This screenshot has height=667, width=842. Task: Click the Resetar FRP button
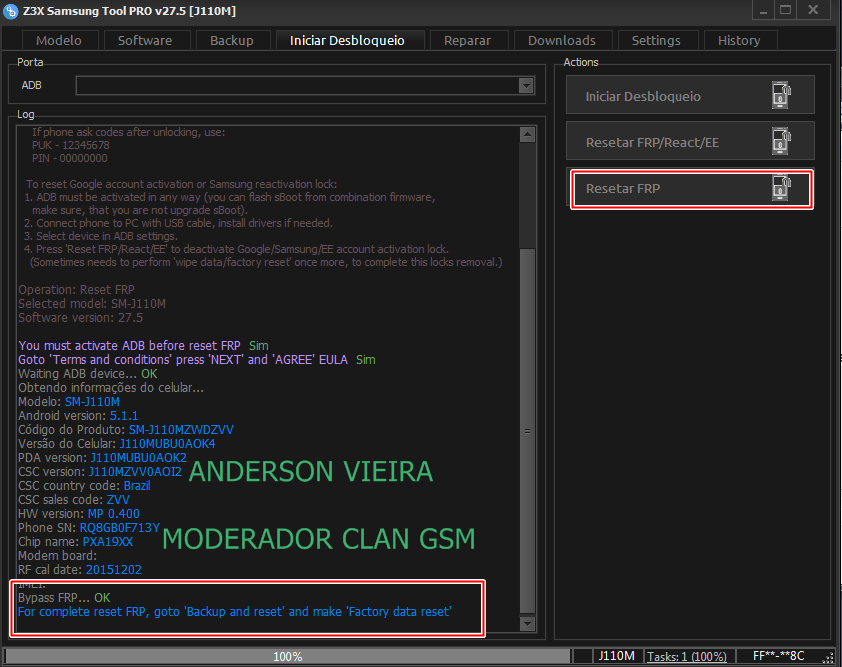tap(691, 188)
